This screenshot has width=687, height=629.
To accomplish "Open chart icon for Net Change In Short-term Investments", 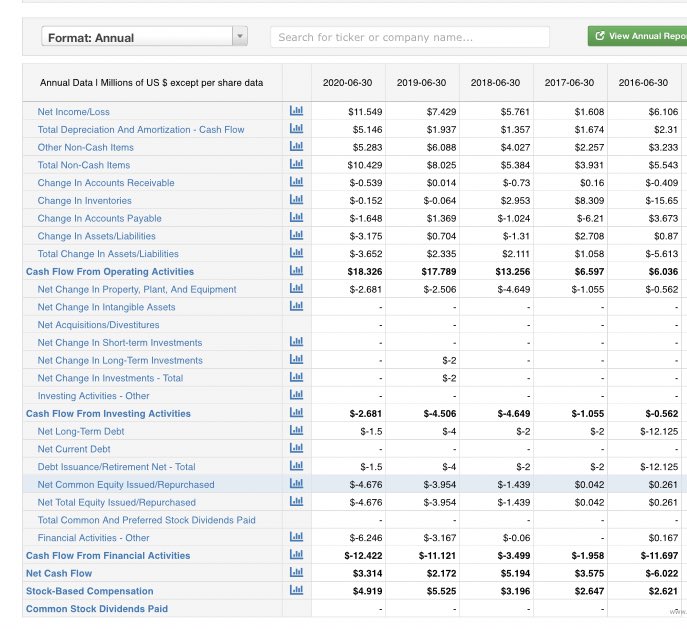I will point(296,342).
